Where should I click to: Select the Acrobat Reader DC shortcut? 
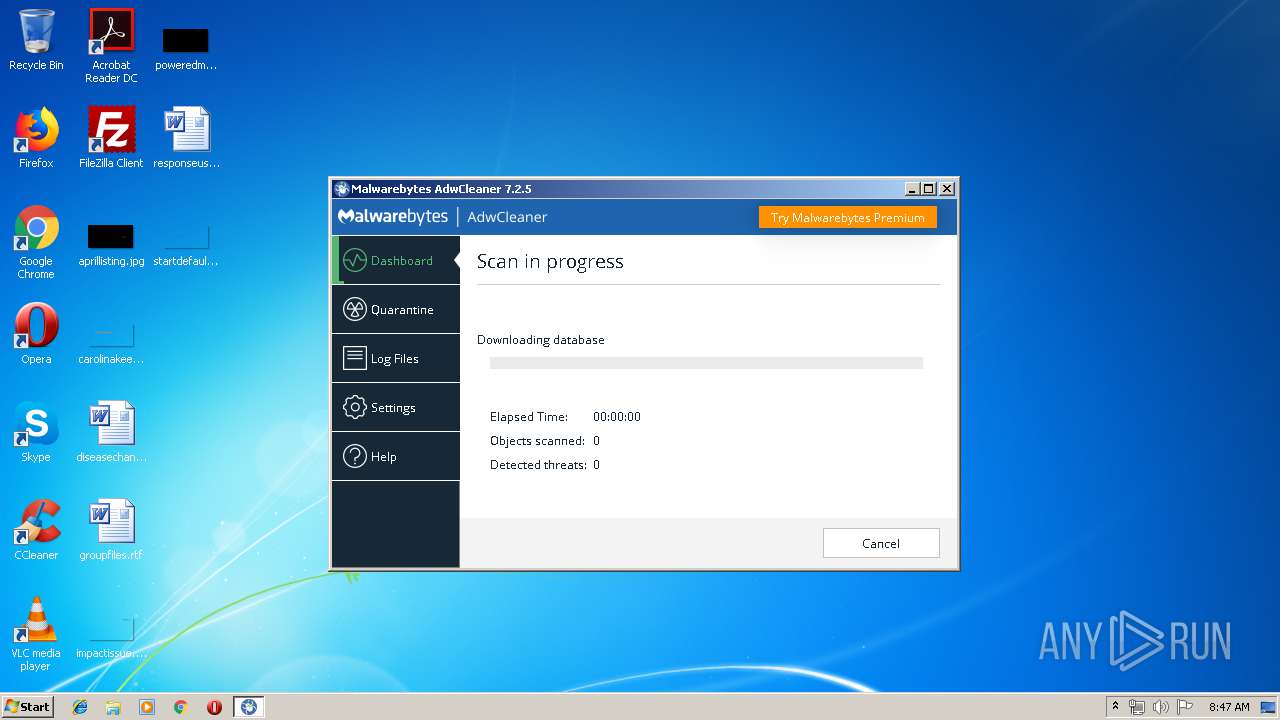[111, 46]
